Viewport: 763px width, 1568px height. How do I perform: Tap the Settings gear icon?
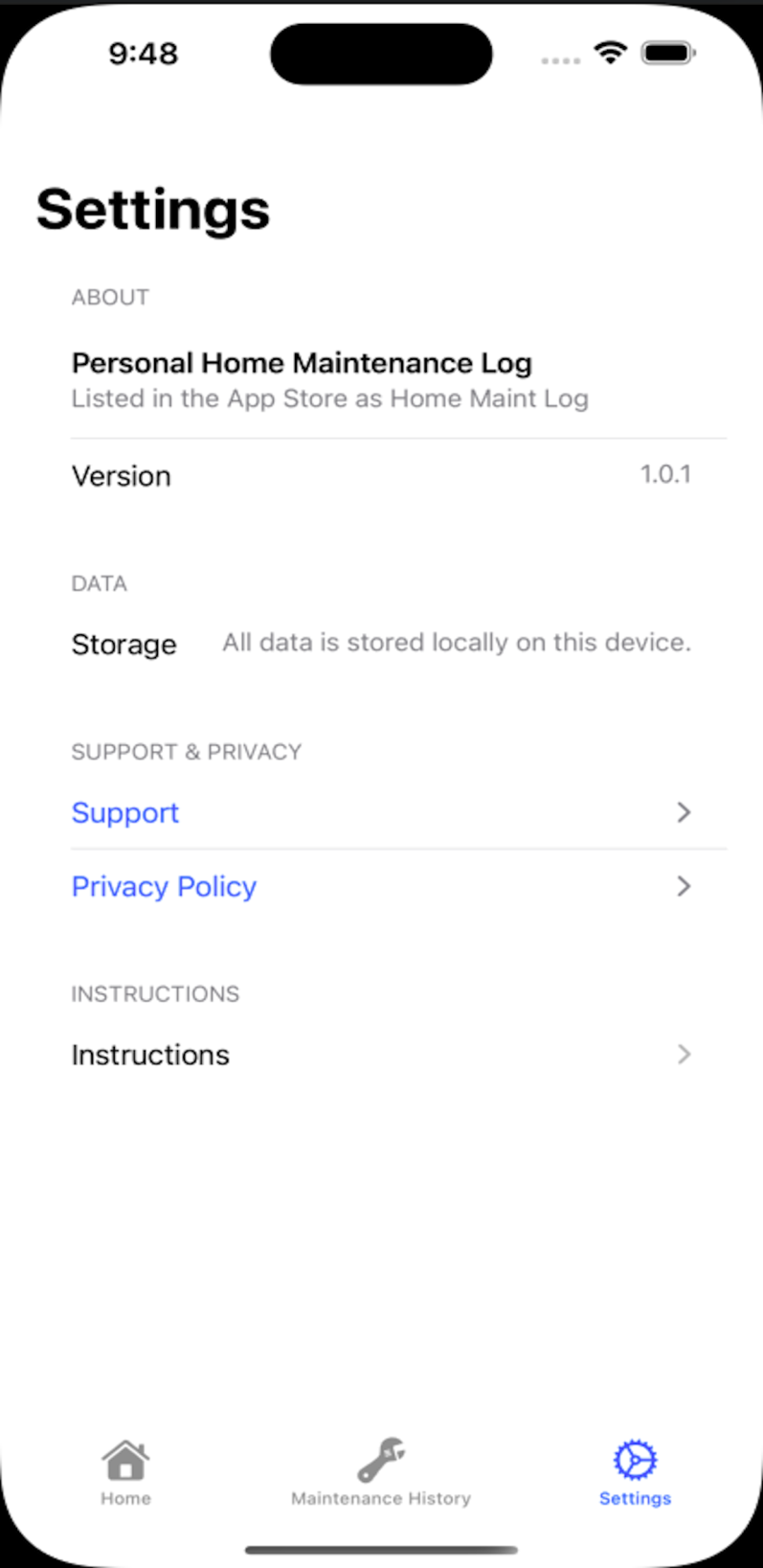pyautogui.click(x=635, y=1460)
